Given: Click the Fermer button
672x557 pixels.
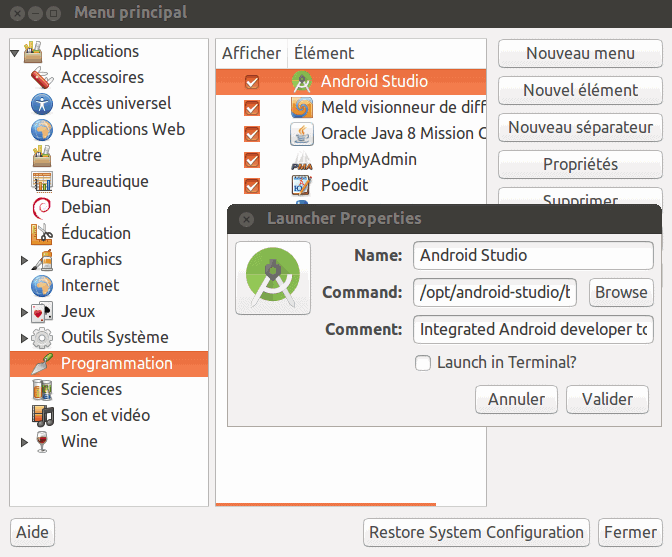Looking at the screenshot, I should click(630, 533).
